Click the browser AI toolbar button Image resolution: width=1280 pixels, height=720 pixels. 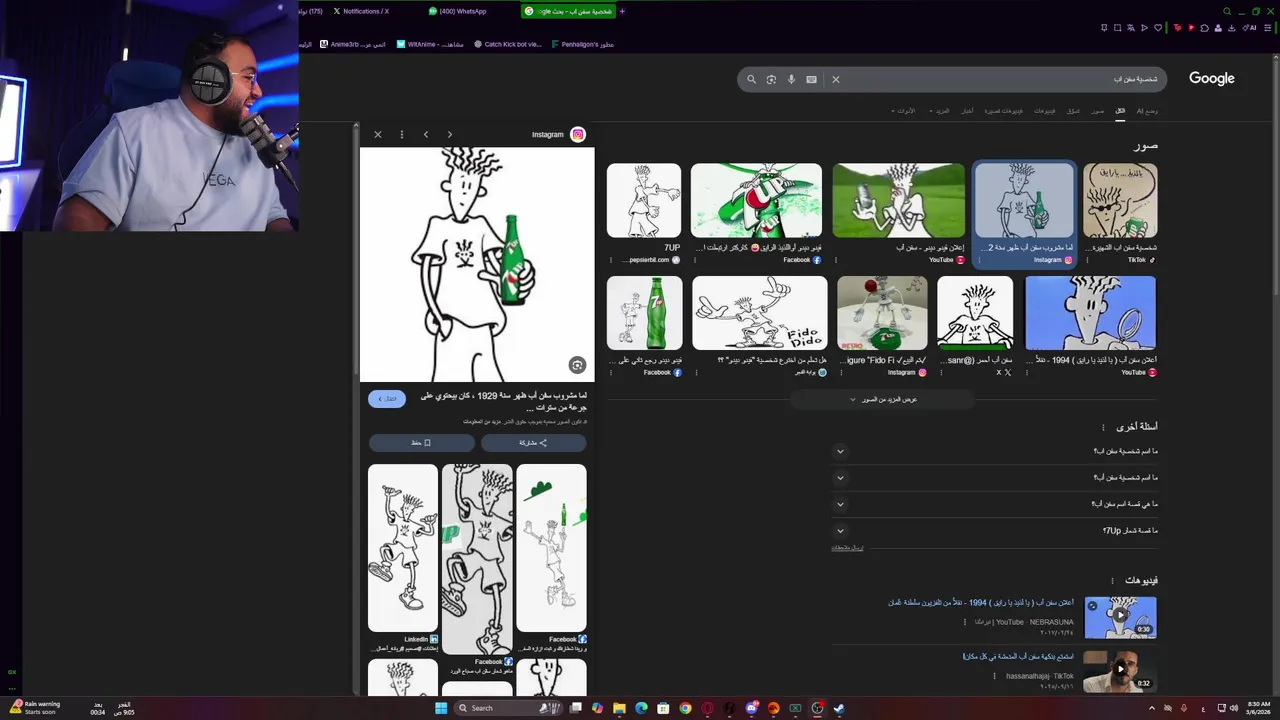coord(1248,28)
